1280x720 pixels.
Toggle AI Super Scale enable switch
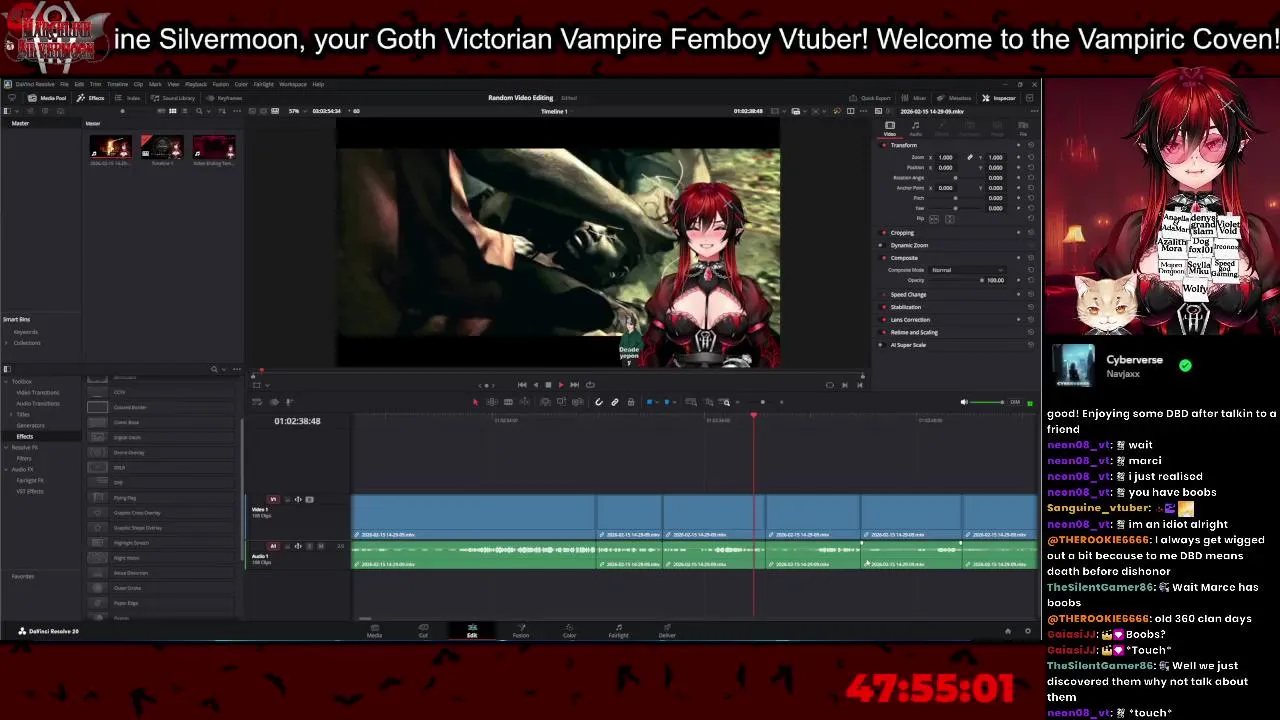click(x=882, y=345)
